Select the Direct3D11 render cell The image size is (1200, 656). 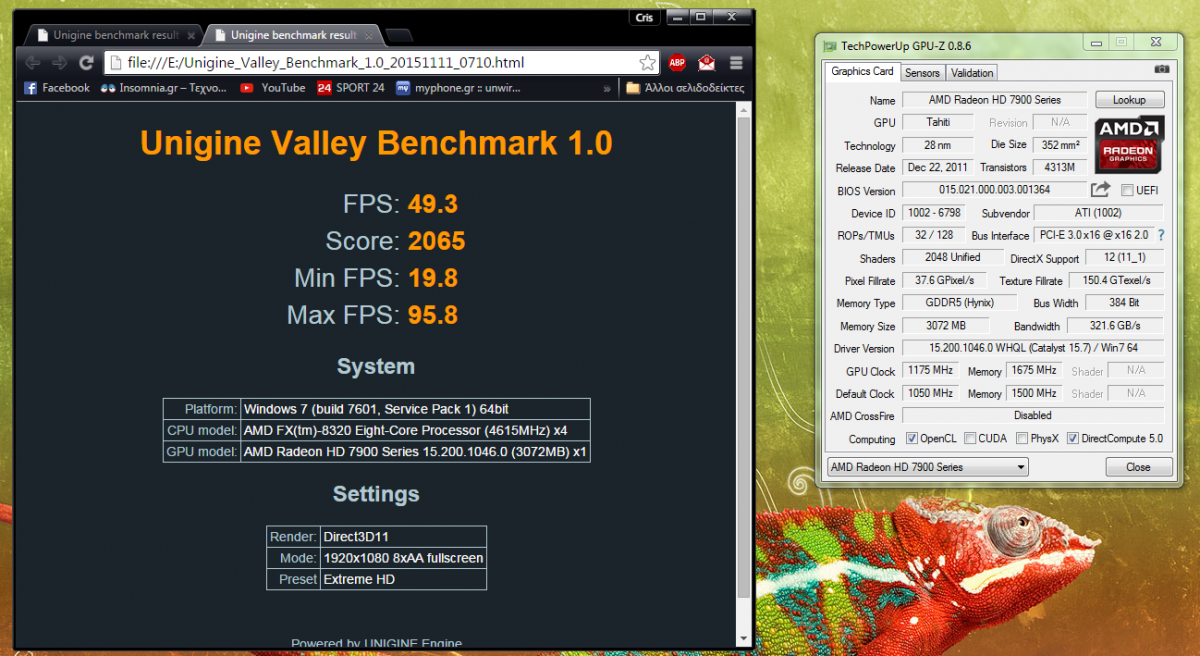point(403,537)
